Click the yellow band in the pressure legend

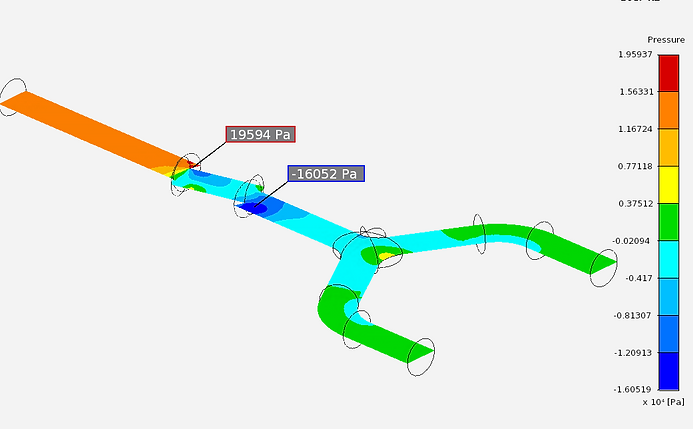(669, 185)
